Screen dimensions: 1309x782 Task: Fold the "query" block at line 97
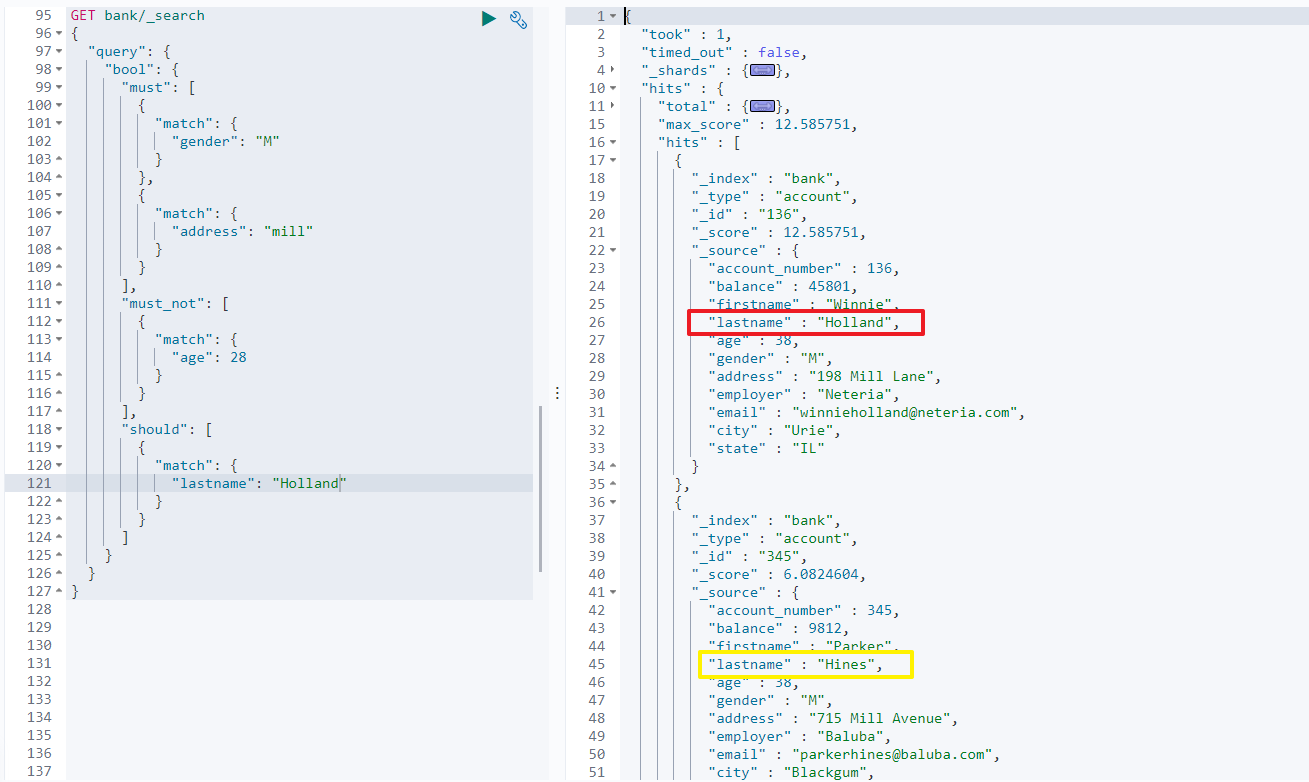[60, 52]
